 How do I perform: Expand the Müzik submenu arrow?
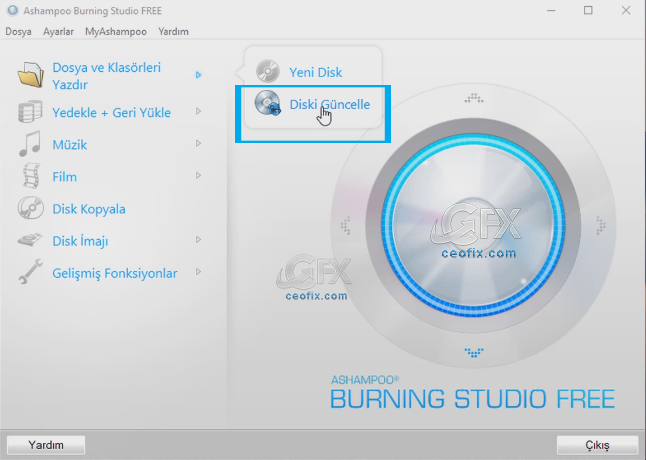pyautogui.click(x=199, y=143)
